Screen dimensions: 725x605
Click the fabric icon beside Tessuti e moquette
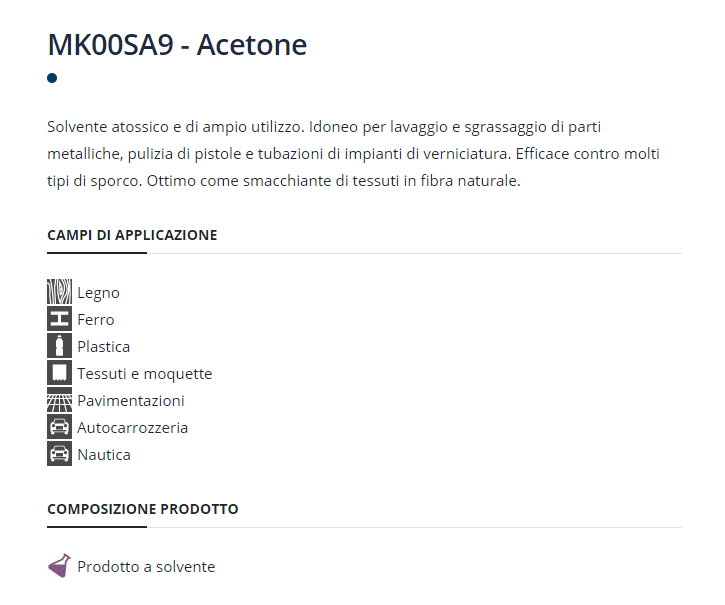[x=59, y=374]
